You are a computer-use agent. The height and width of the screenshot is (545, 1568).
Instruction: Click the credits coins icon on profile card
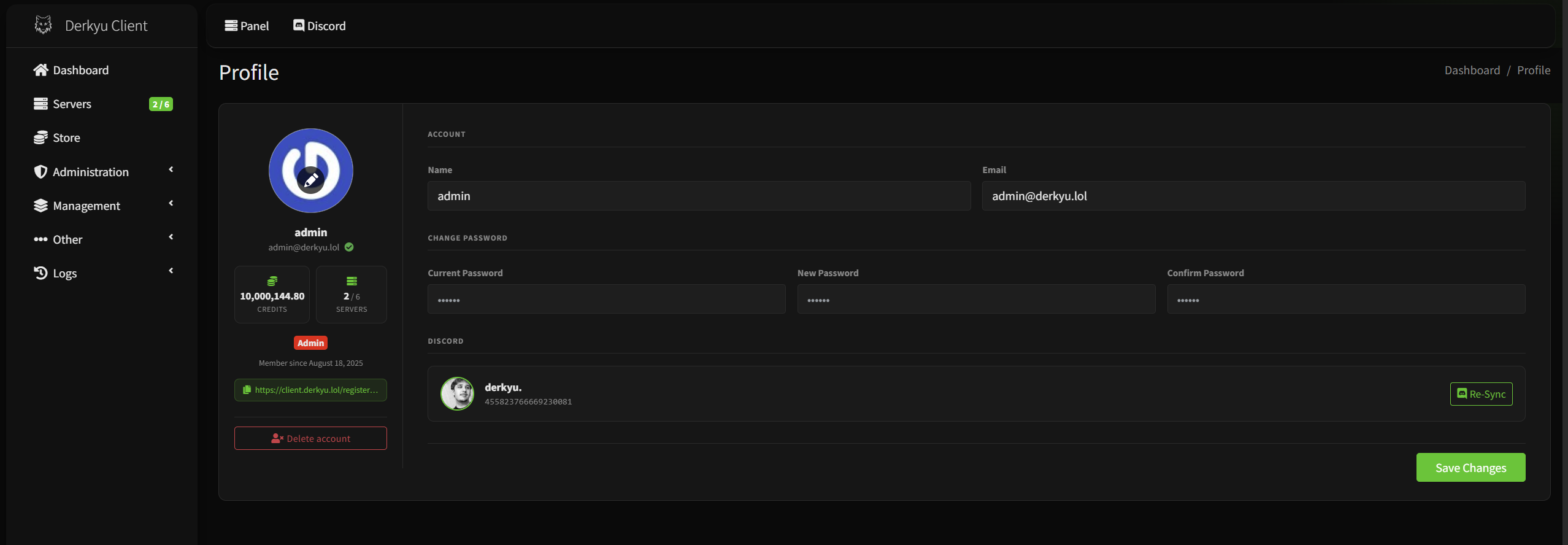tap(272, 281)
